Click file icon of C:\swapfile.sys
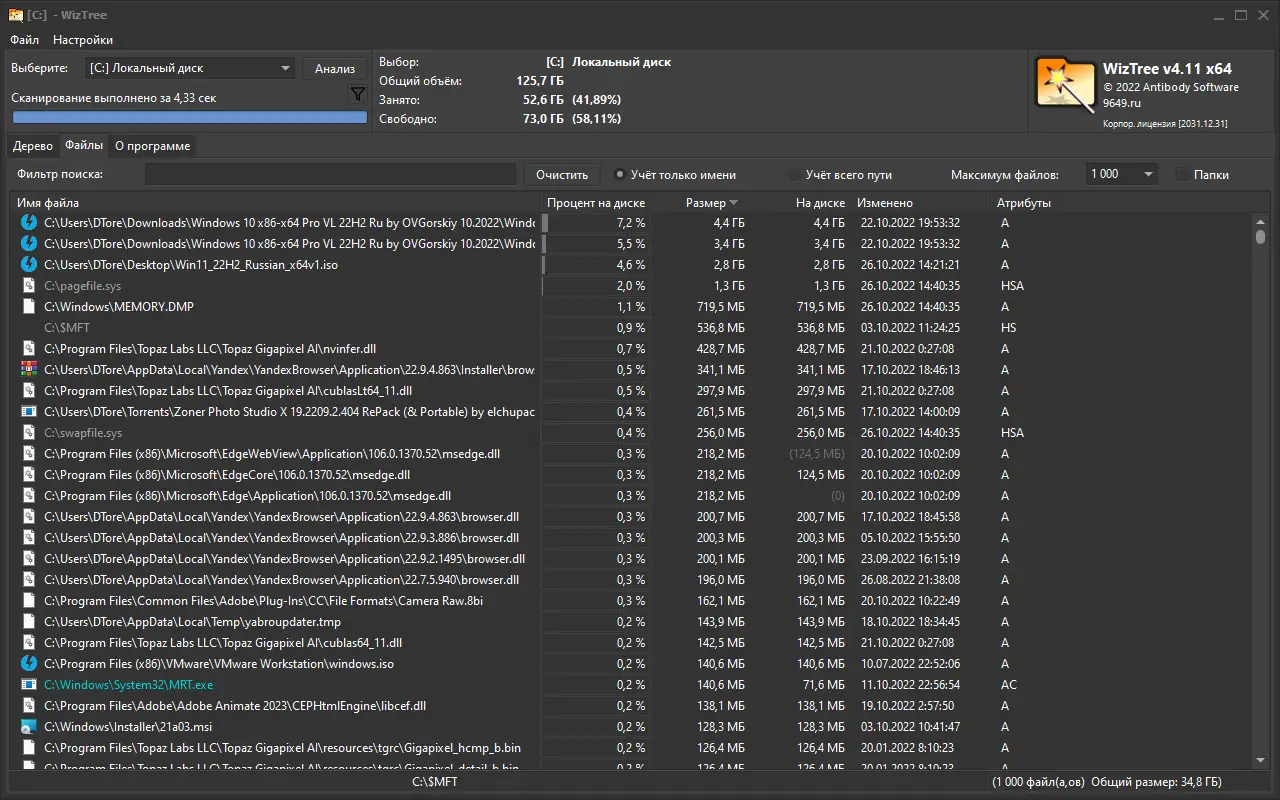1280x800 pixels. point(29,433)
